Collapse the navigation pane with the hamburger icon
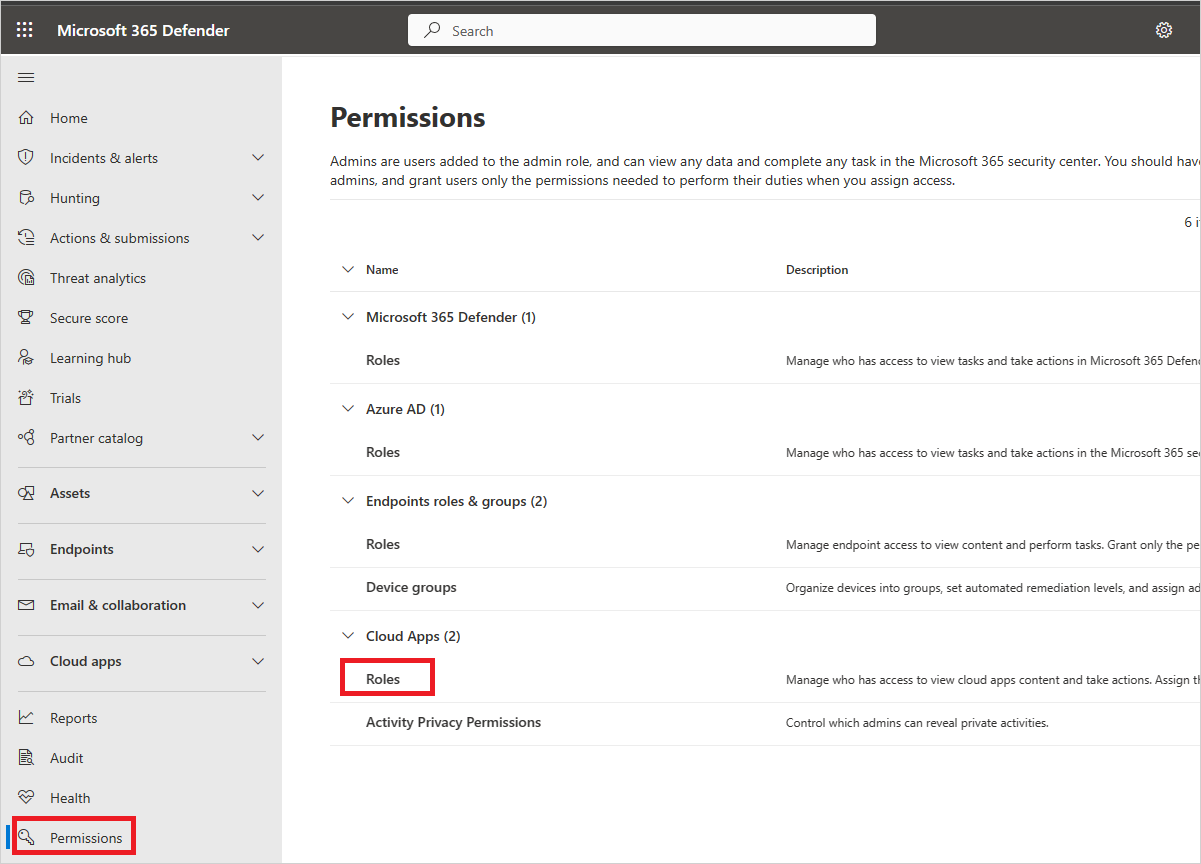The width and height of the screenshot is (1201, 864). pos(26,77)
